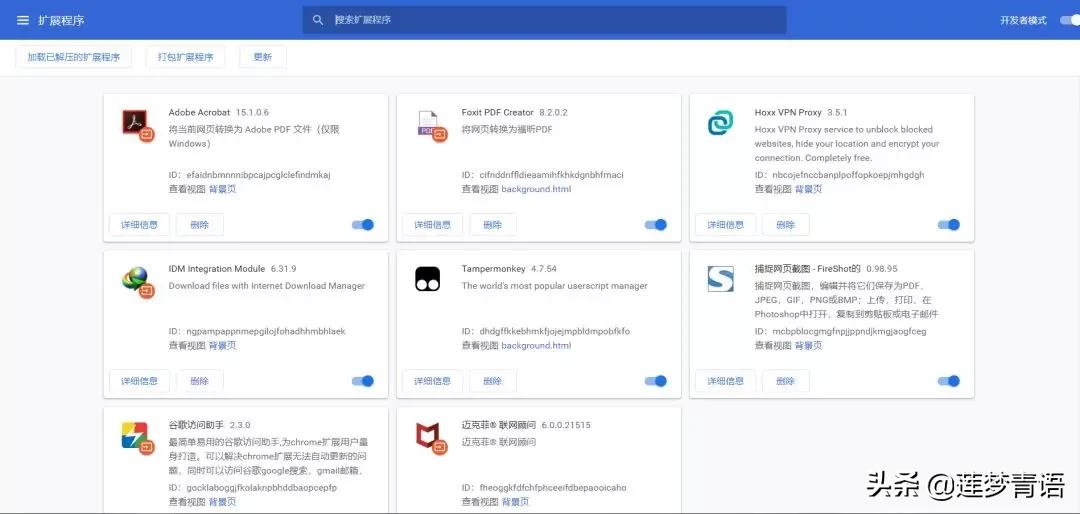Image resolution: width=1080 pixels, height=514 pixels.
Task: Open 详细信息 for FireShot extension
Action: click(725, 381)
